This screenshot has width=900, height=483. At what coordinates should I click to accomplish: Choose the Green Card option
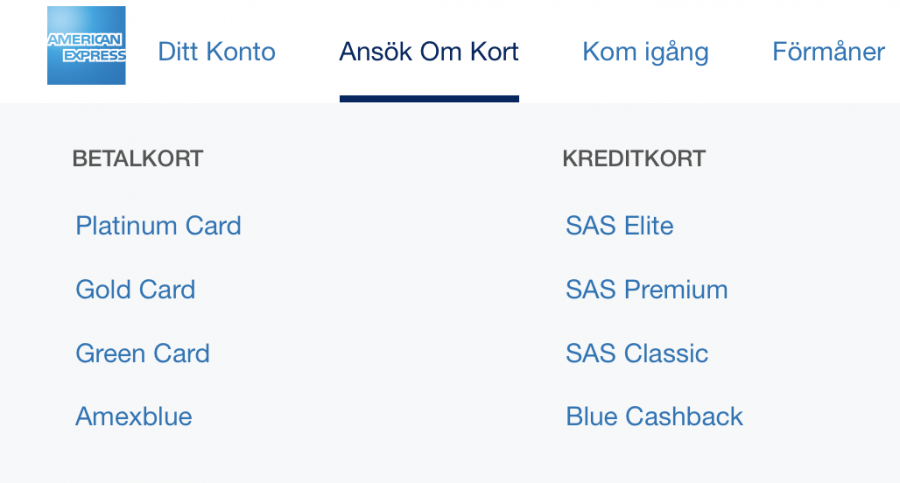pyautogui.click(x=142, y=354)
